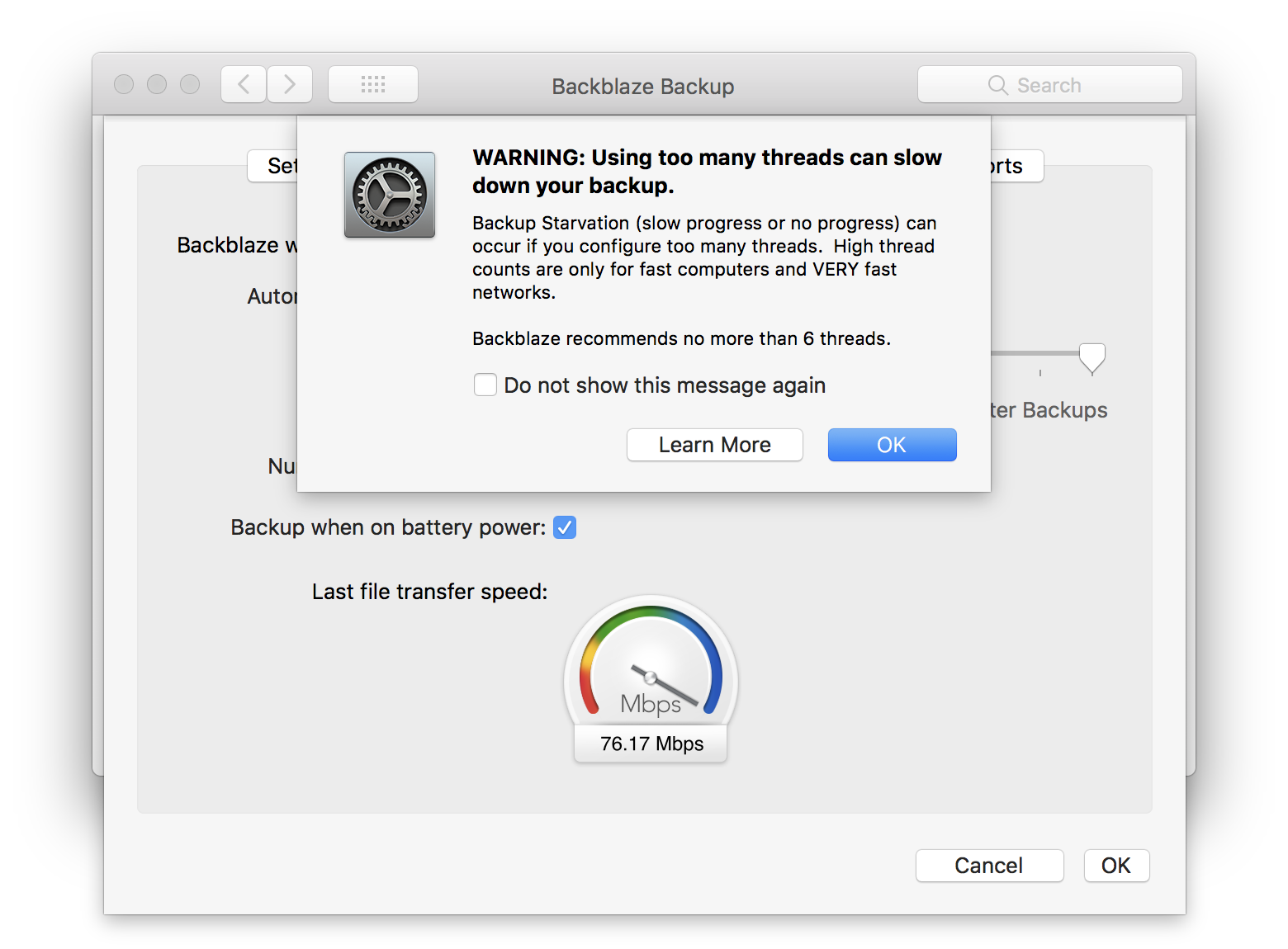Screen dimensions: 1288x949
Task: Click the magnifying glass search icon
Action: point(998,85)
